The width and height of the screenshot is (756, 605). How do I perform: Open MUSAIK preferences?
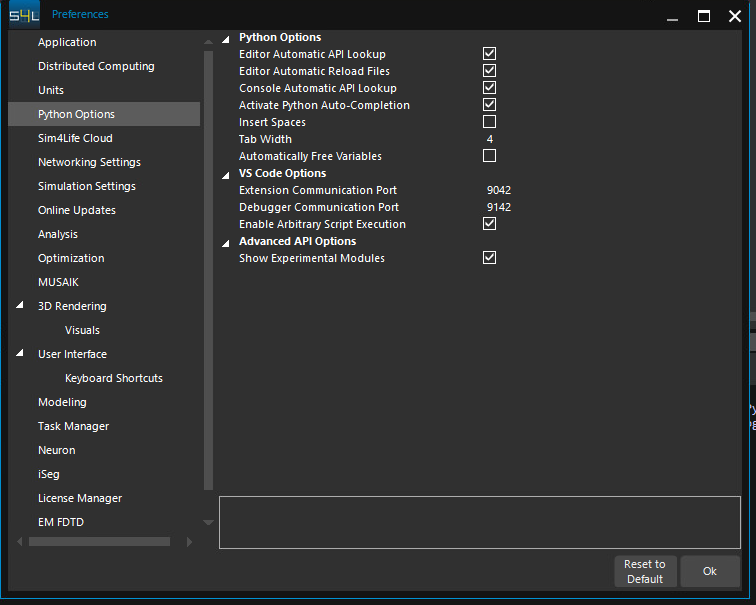point(58,282)
